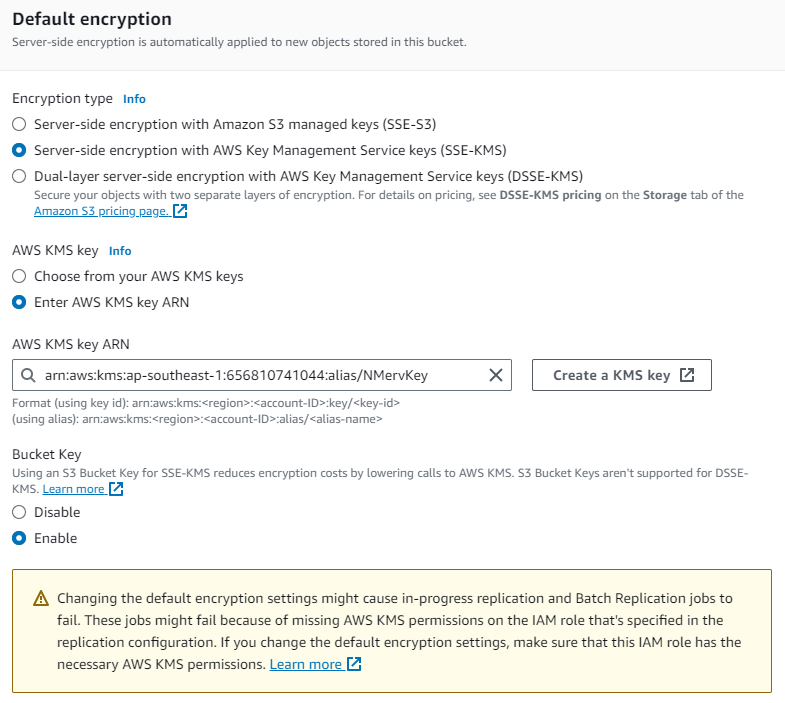The height and width of the screenshot is (703, 785).
Task: Disable the S3 Bucket Key
Action: [x=19, y=512]
